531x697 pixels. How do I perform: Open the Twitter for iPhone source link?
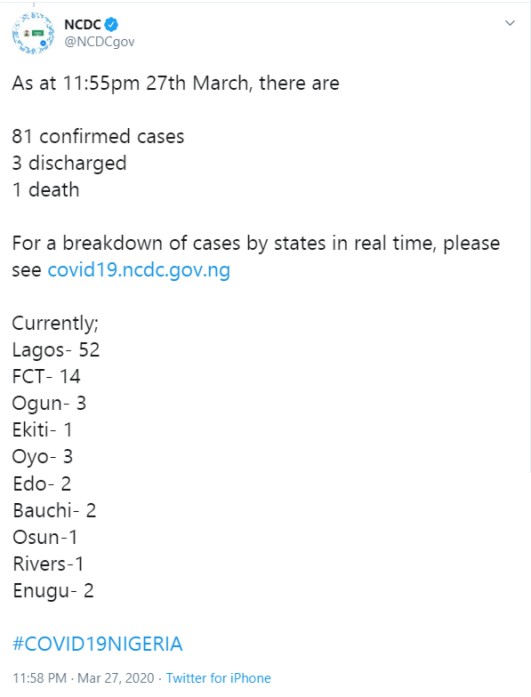tap(218, 678)
